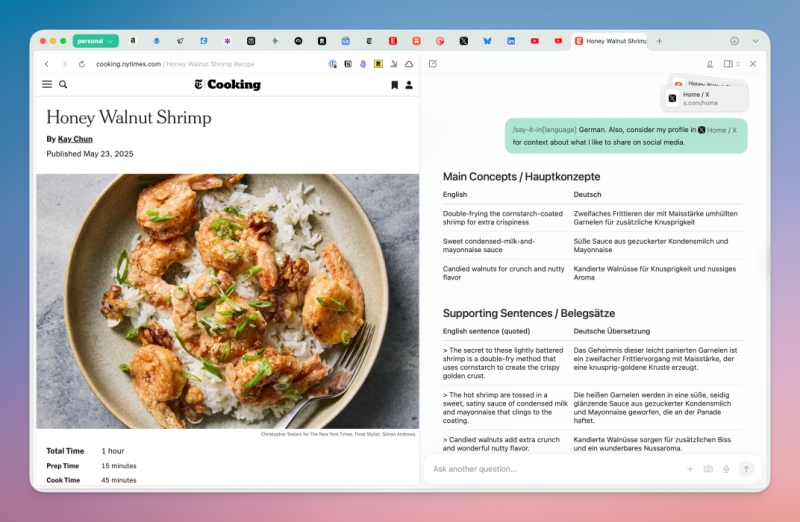The width and height of the screenshot is (800, 522).
Task: Close the assistant side panel
Action: click(x=753, y=64)
